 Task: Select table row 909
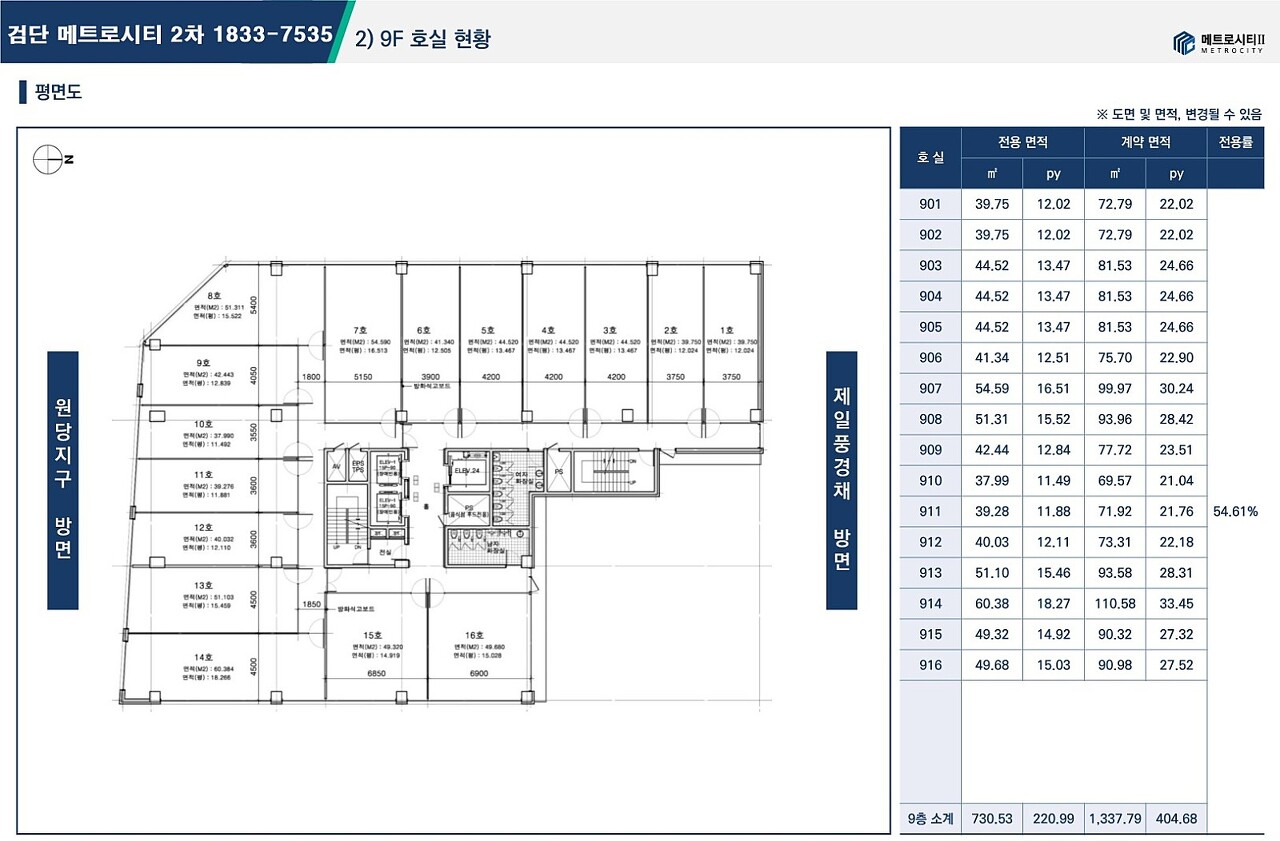pos(1053,450)
